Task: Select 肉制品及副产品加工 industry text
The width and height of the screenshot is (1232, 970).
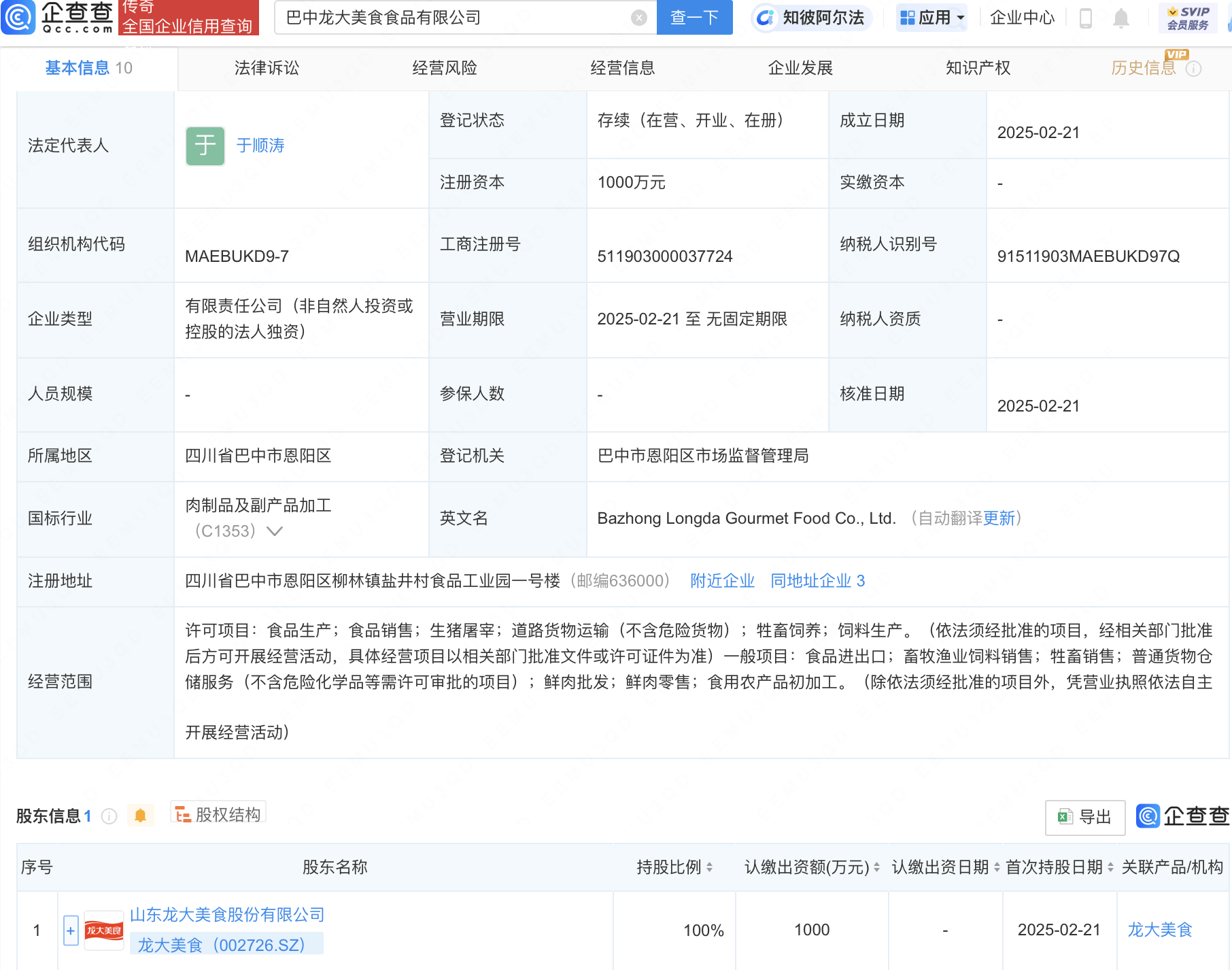Action: pos(258,505)
